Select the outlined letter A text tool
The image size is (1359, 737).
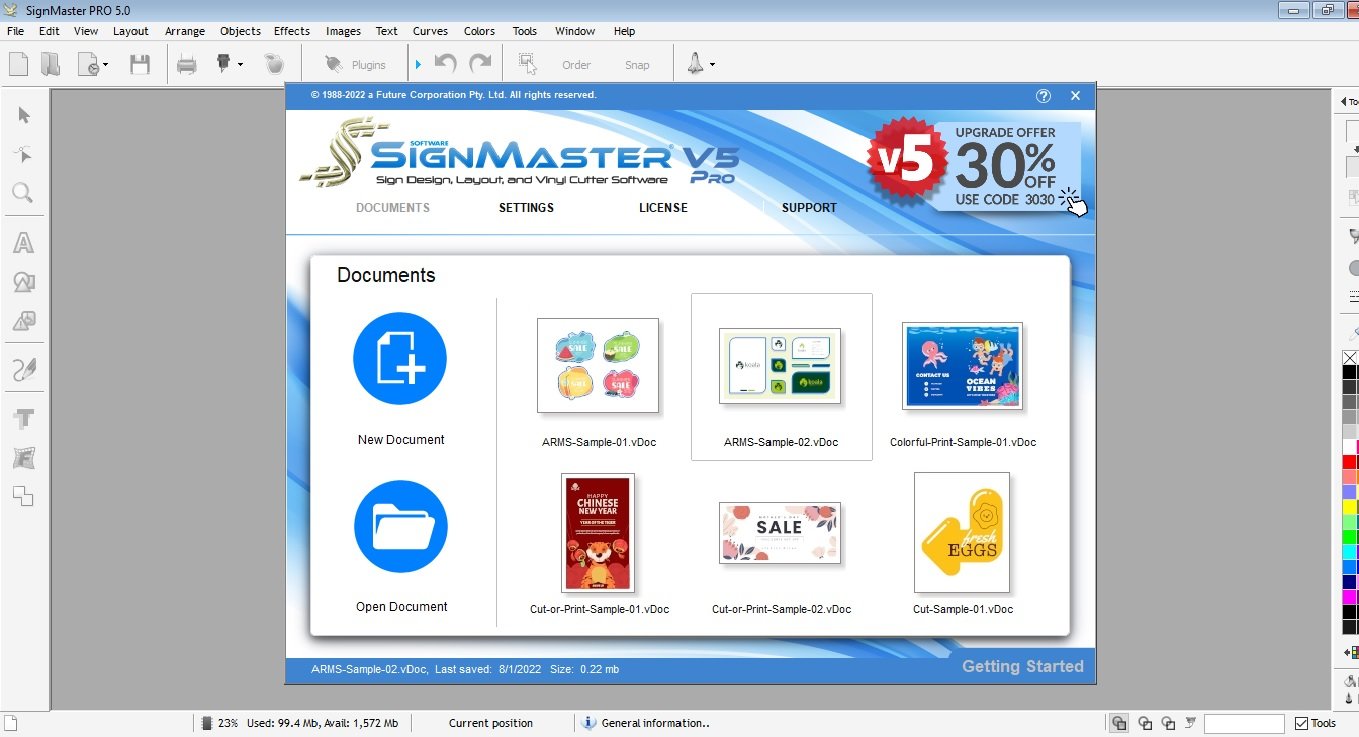[x=23, y=243]
